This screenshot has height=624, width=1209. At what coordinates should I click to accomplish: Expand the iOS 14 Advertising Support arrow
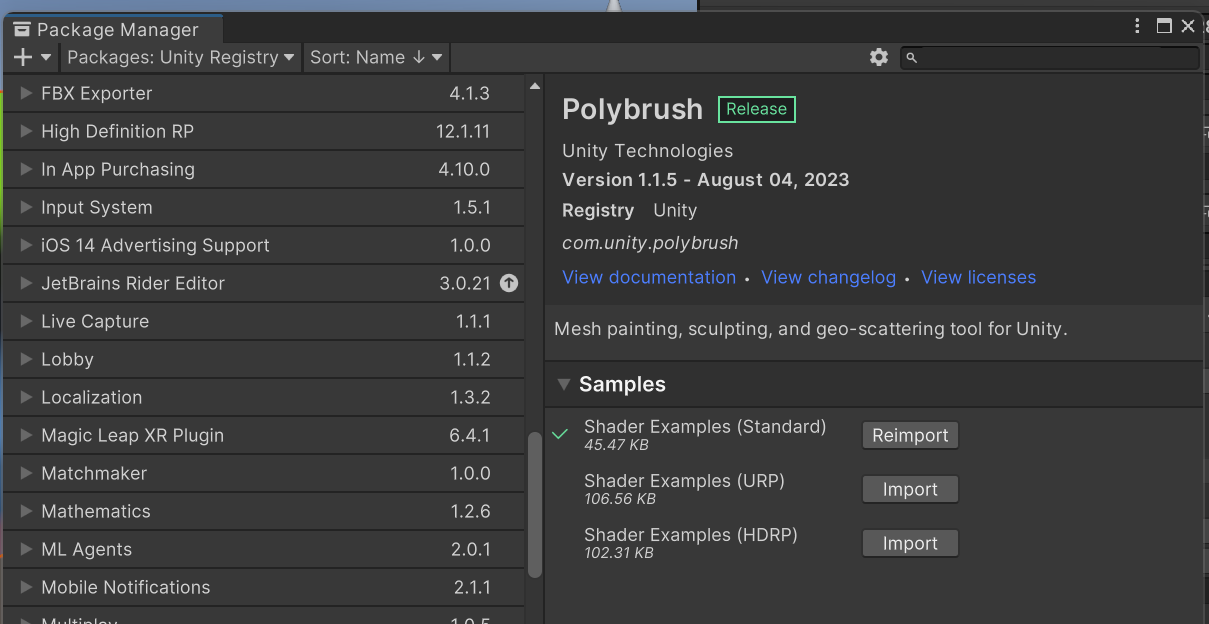pos(26,245)
